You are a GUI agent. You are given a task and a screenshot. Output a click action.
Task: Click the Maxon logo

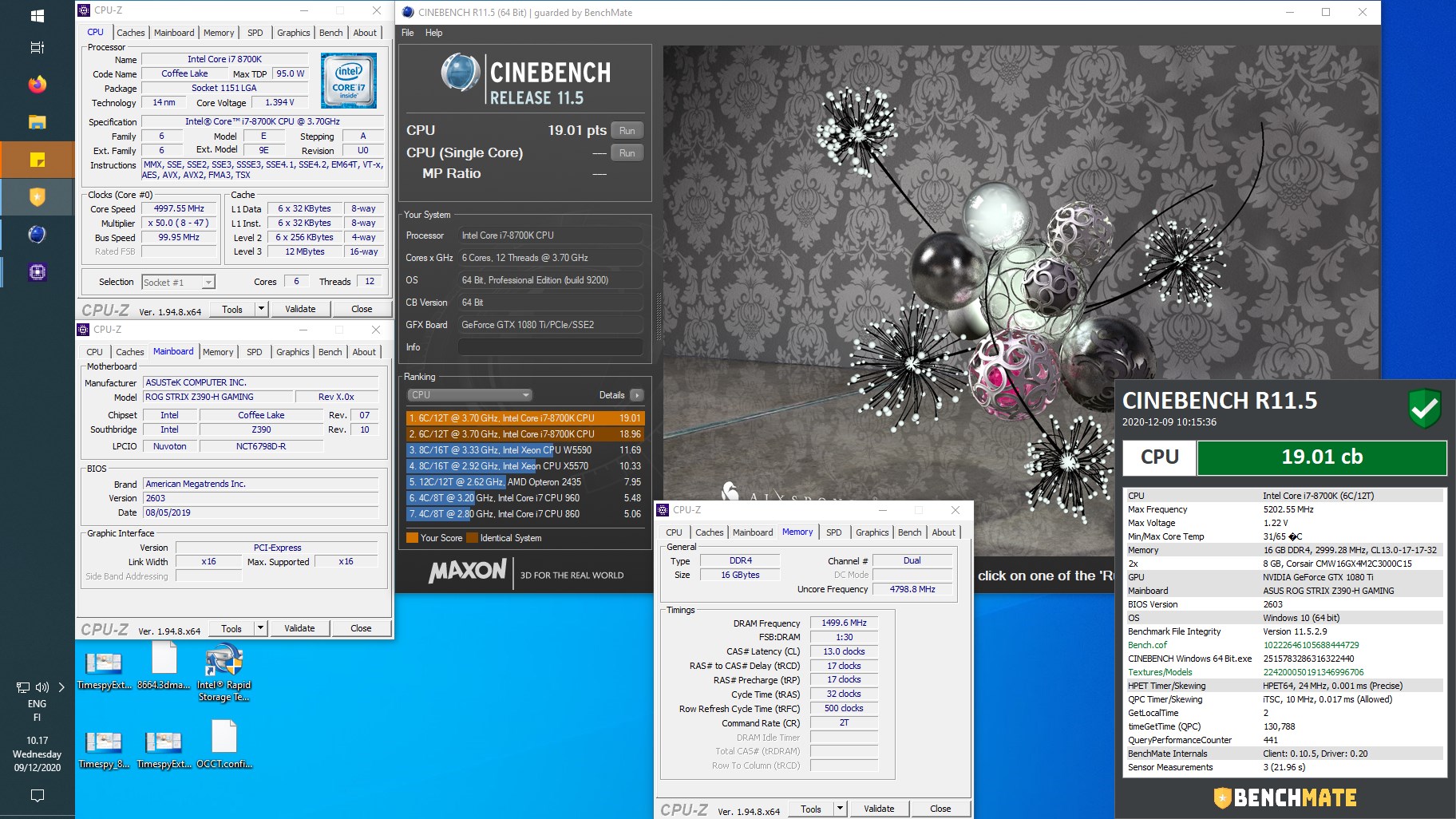point(468,571)
